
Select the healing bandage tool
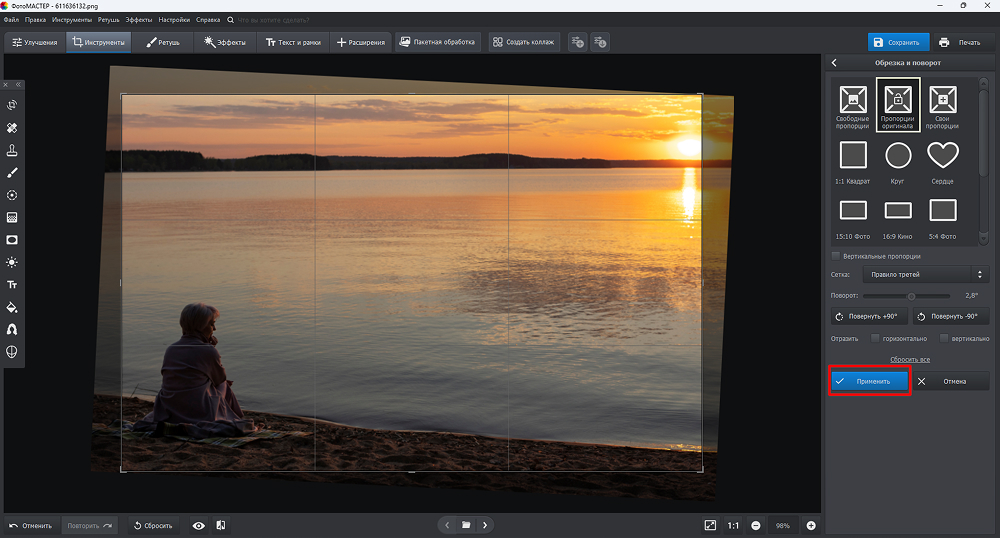tap(11, 127)
